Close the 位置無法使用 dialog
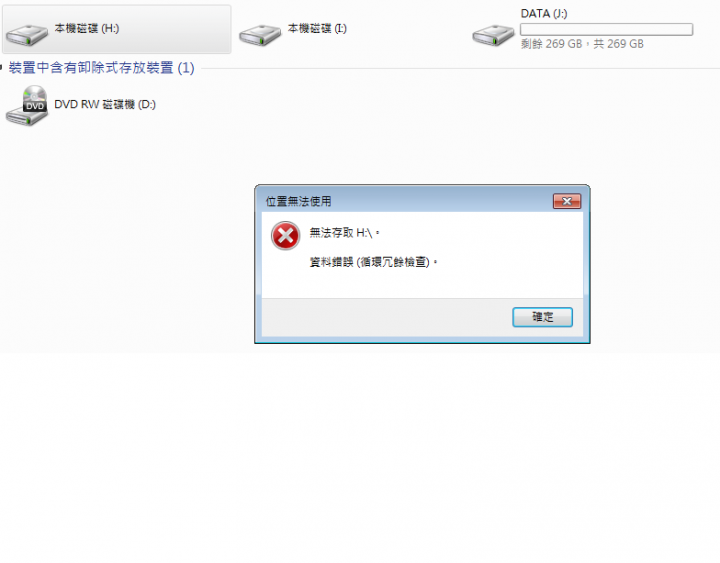 point(567,201)
